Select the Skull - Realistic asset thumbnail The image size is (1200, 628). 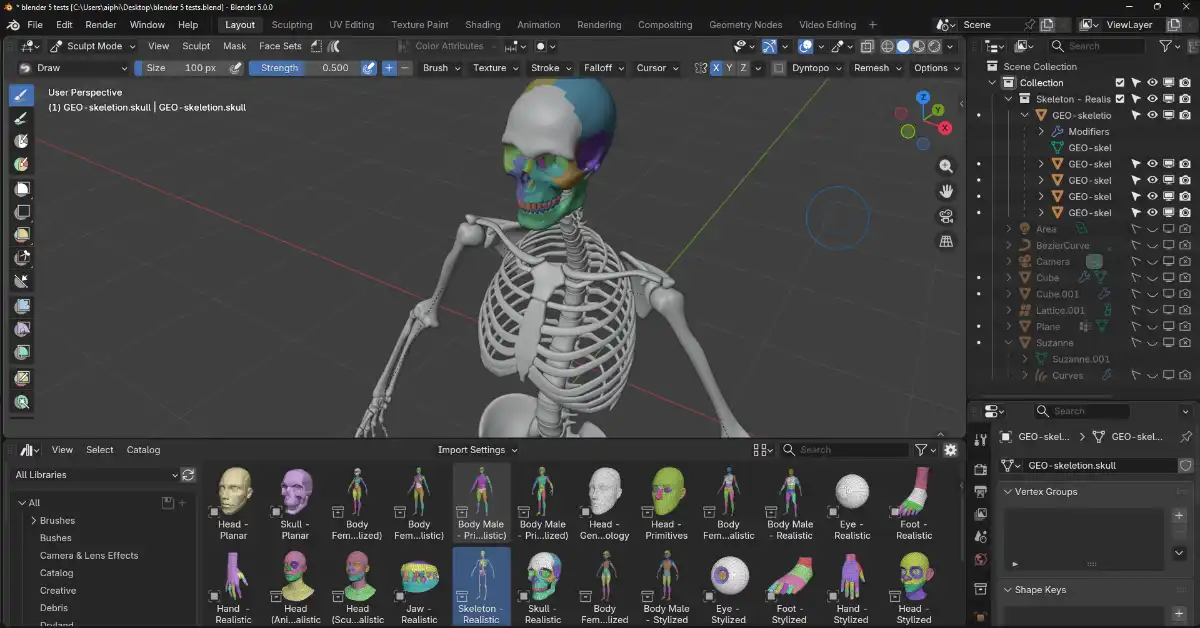coord(543,585)
